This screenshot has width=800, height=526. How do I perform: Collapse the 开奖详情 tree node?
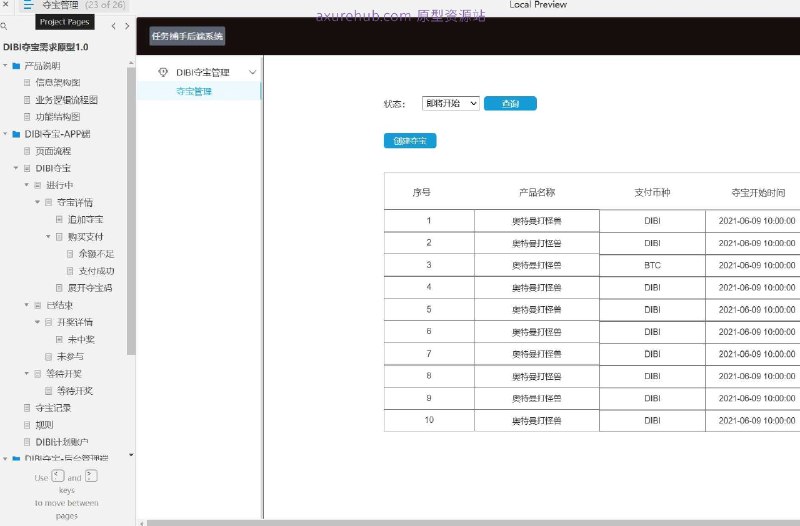point(37,322)
